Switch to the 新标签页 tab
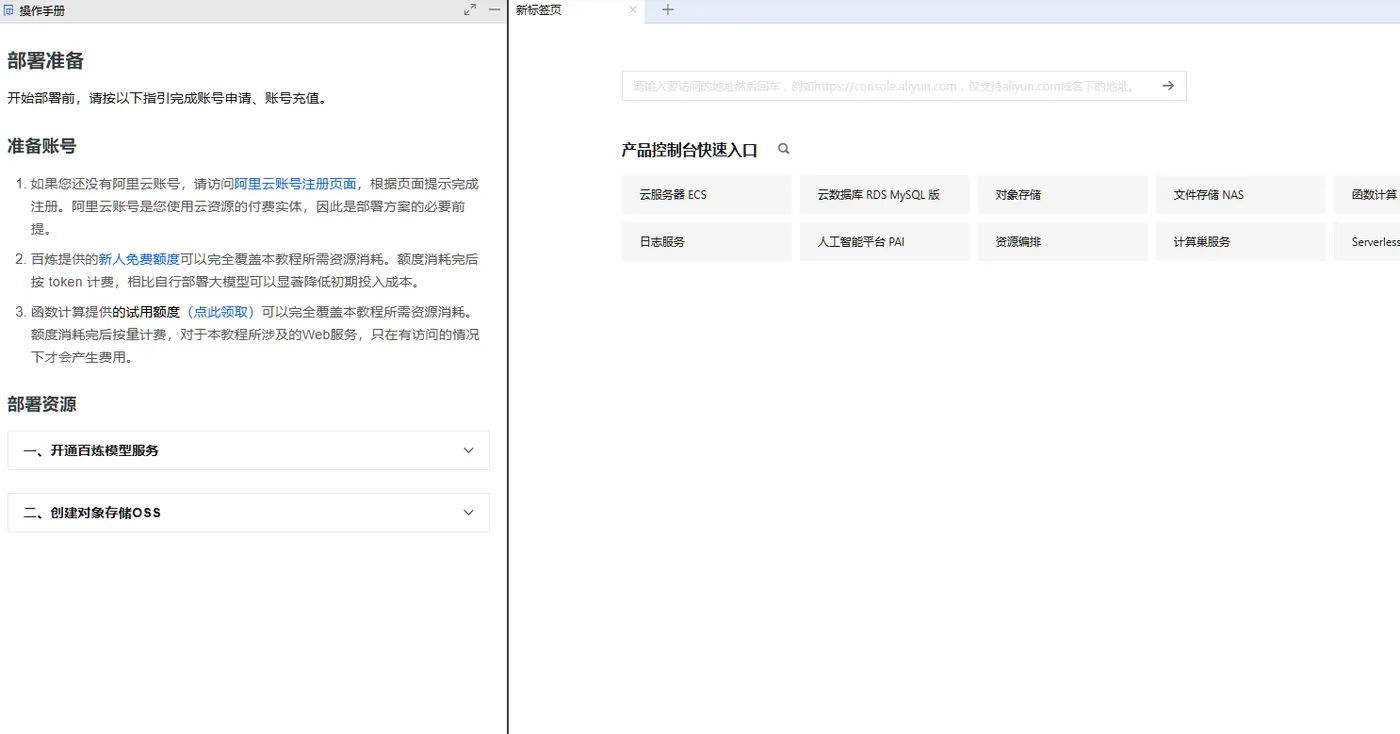 click(577, 11)
